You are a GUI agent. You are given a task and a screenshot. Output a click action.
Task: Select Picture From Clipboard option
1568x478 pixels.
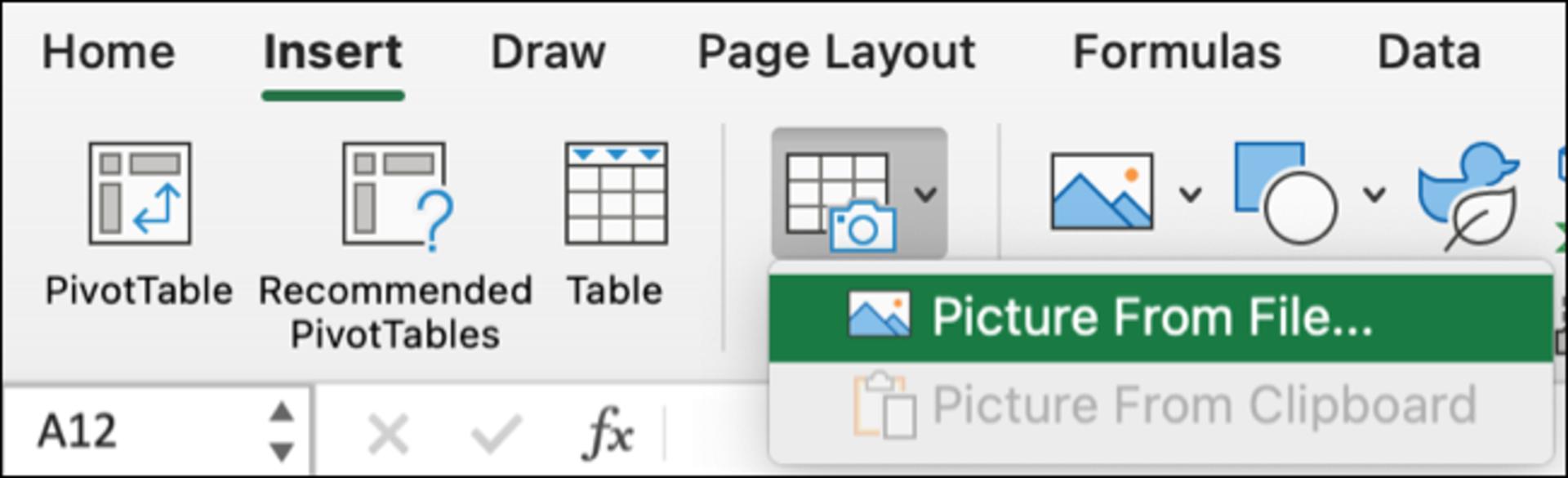click(x=1160, y=405)
